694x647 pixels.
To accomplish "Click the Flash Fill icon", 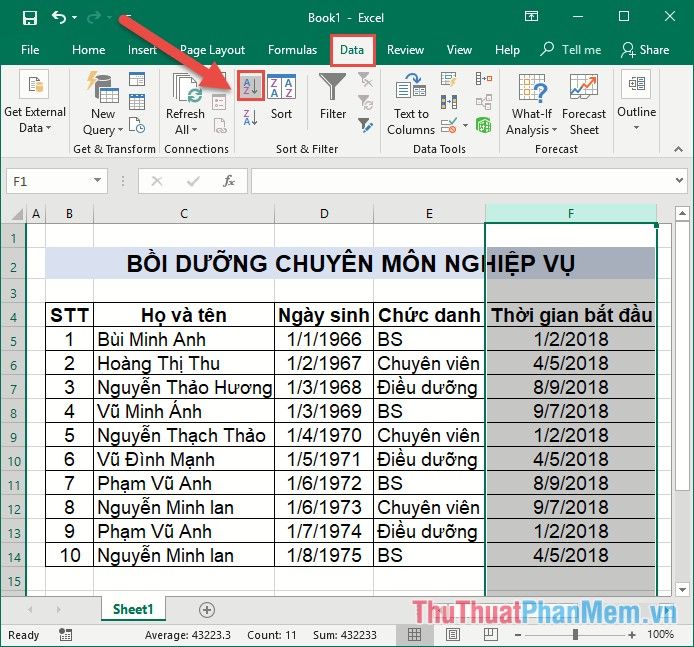I will click(x=448, y=80).
